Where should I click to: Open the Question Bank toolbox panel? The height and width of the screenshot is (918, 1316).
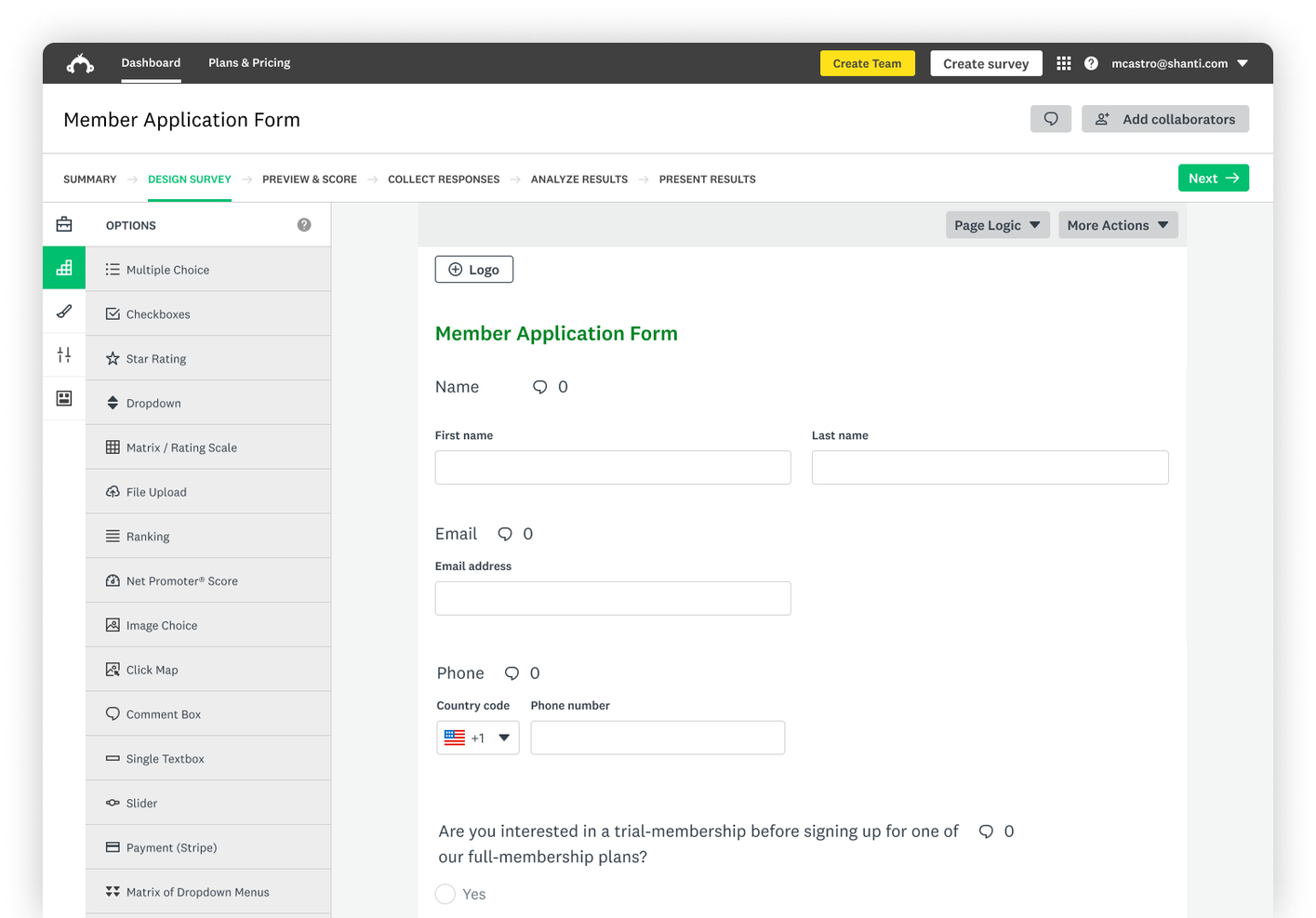pyautogui.click(x=63, y=224)
